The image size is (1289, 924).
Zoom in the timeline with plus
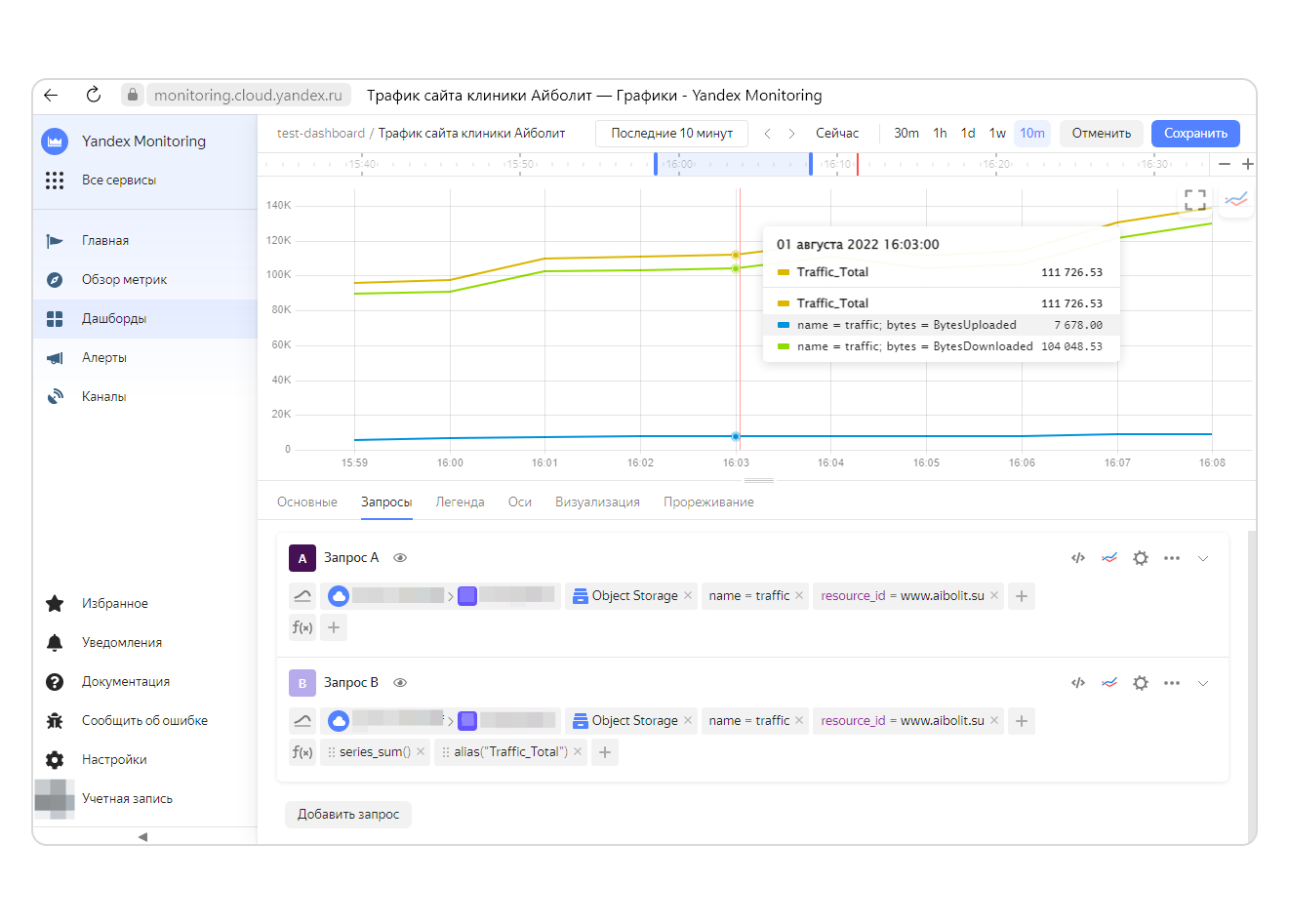(1248, 164)
